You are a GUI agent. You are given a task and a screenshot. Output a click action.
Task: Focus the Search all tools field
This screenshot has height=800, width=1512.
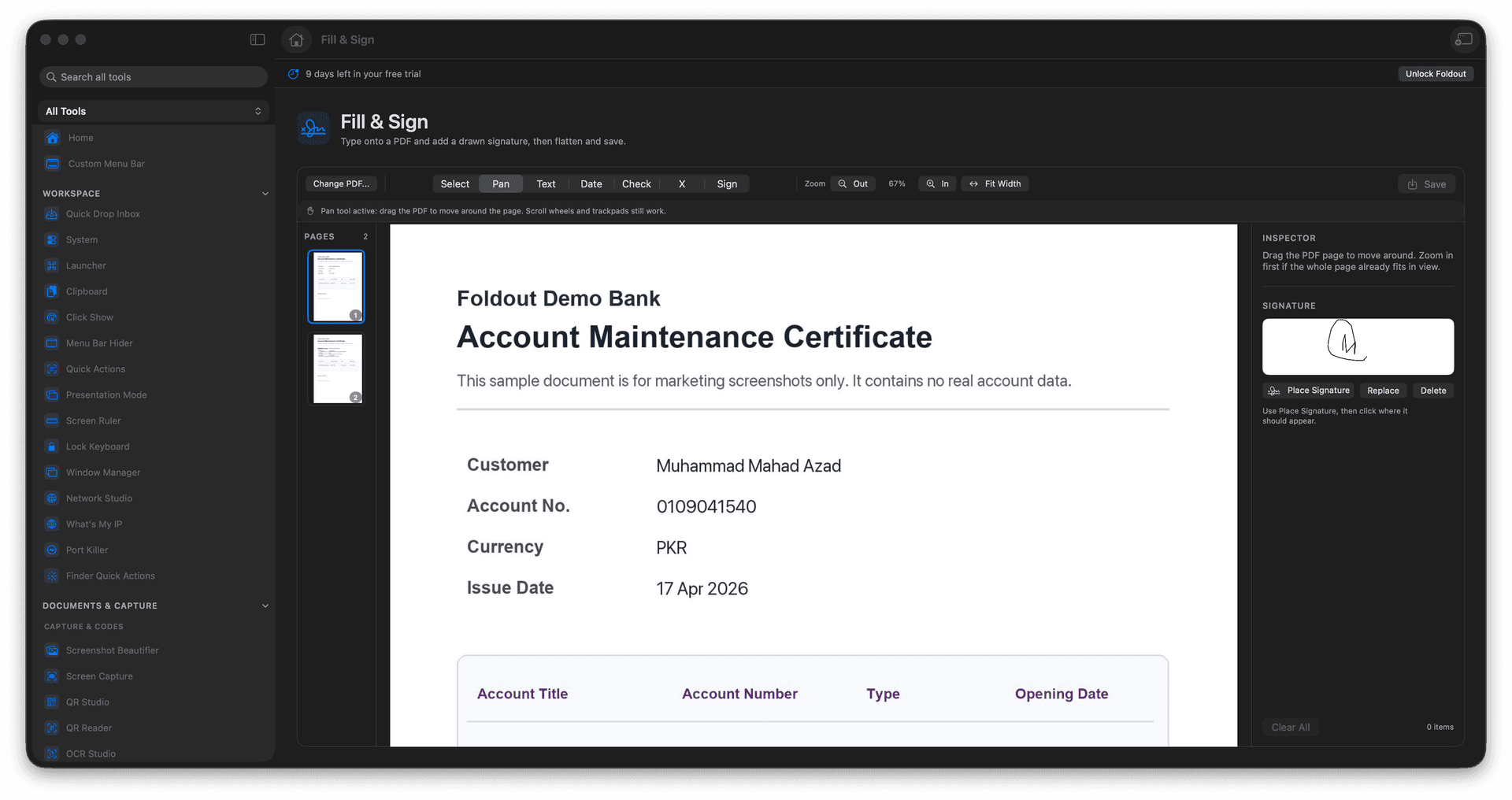[154, 77]
